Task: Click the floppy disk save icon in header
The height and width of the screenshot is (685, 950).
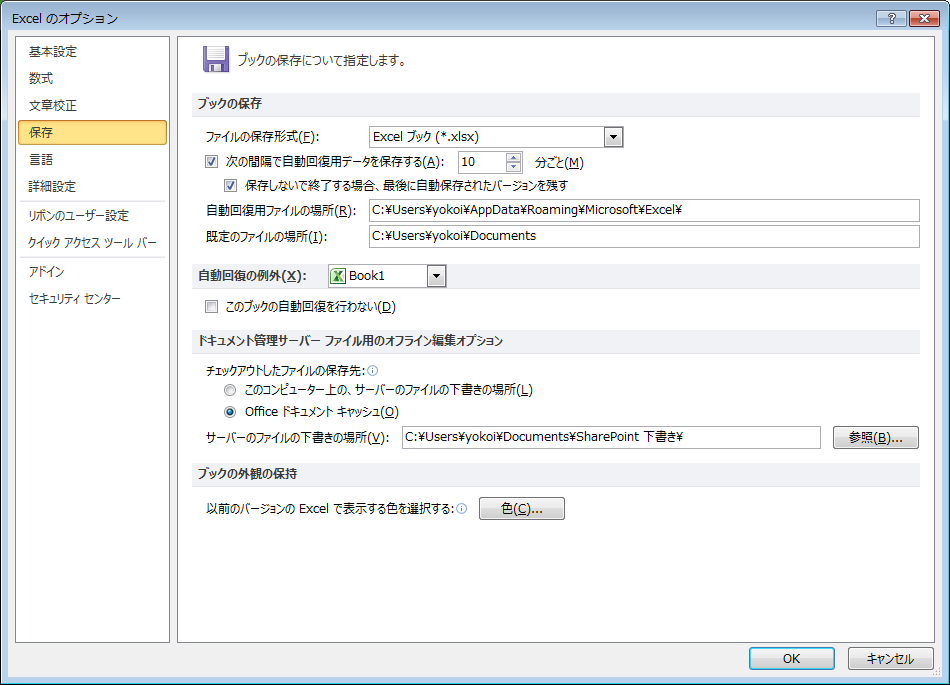Action: [215, 59]
